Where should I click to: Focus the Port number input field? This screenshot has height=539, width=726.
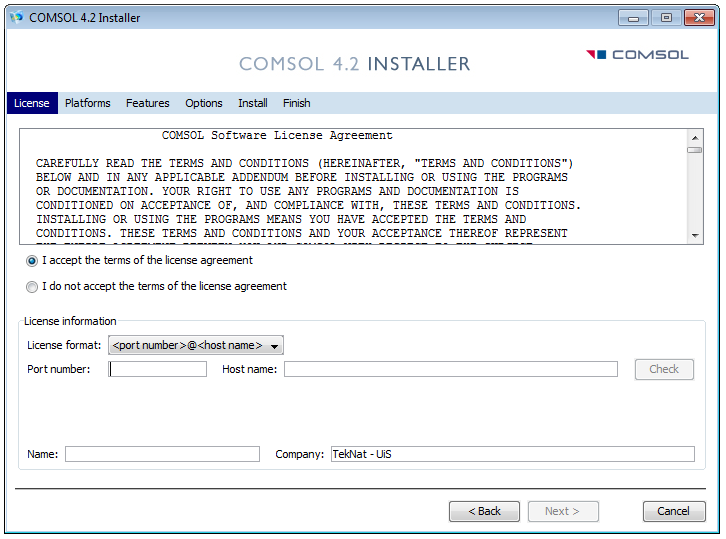coord(157,369)
